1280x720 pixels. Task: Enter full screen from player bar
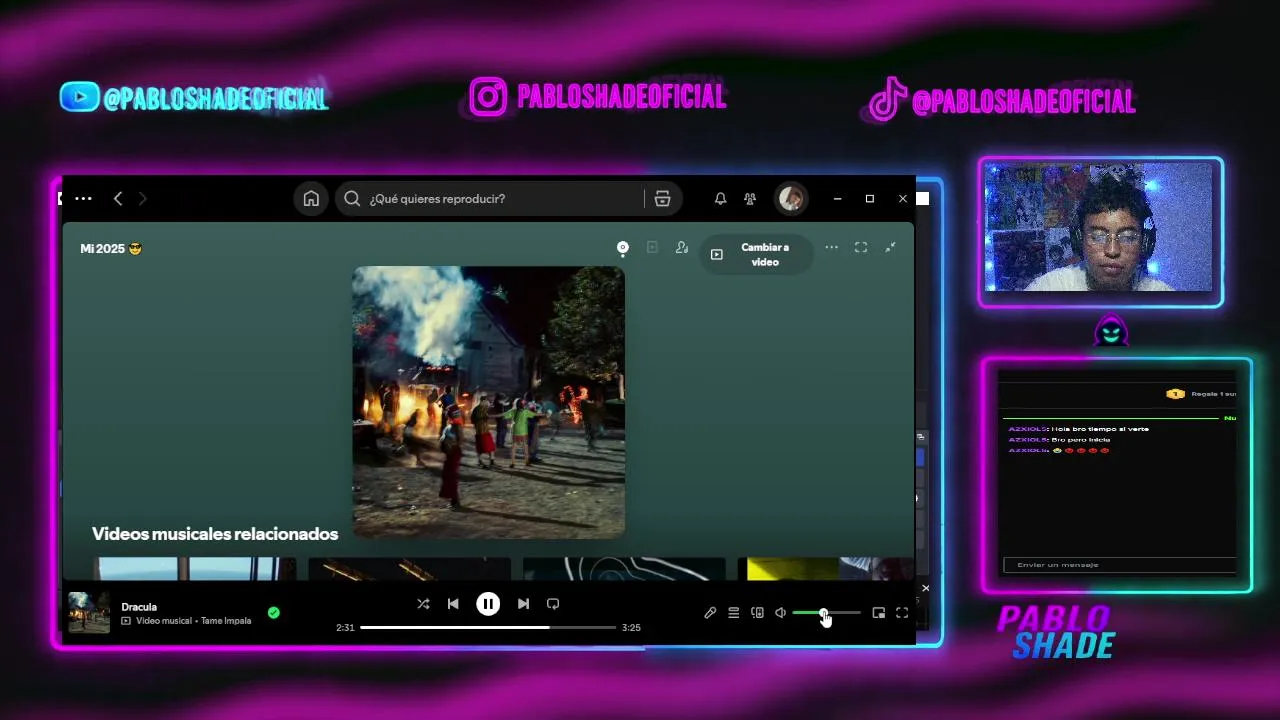click(902, 613)
